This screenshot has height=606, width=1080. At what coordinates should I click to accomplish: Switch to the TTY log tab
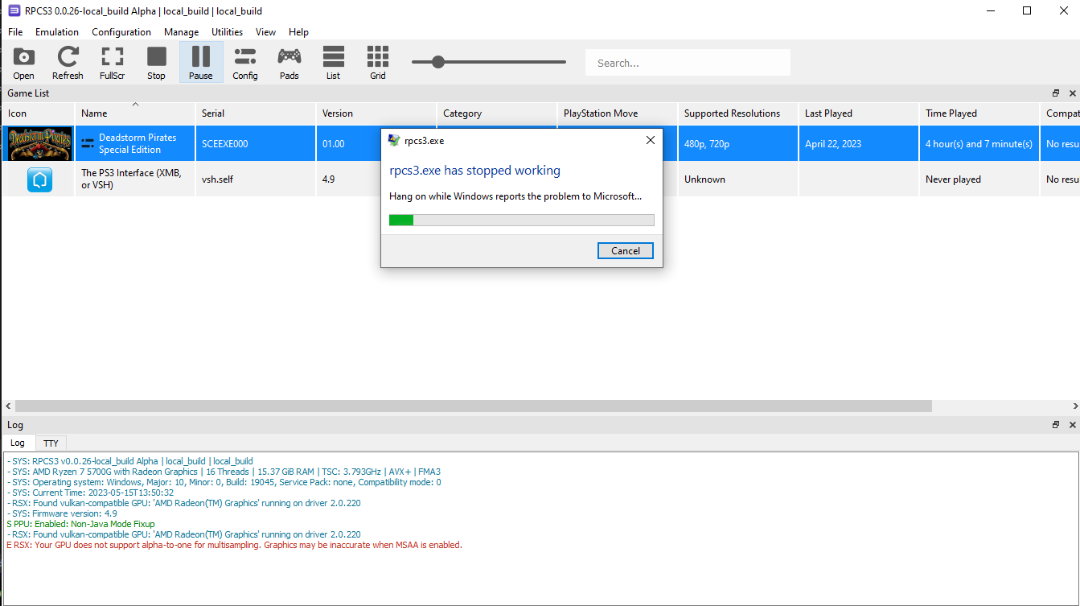51,443
